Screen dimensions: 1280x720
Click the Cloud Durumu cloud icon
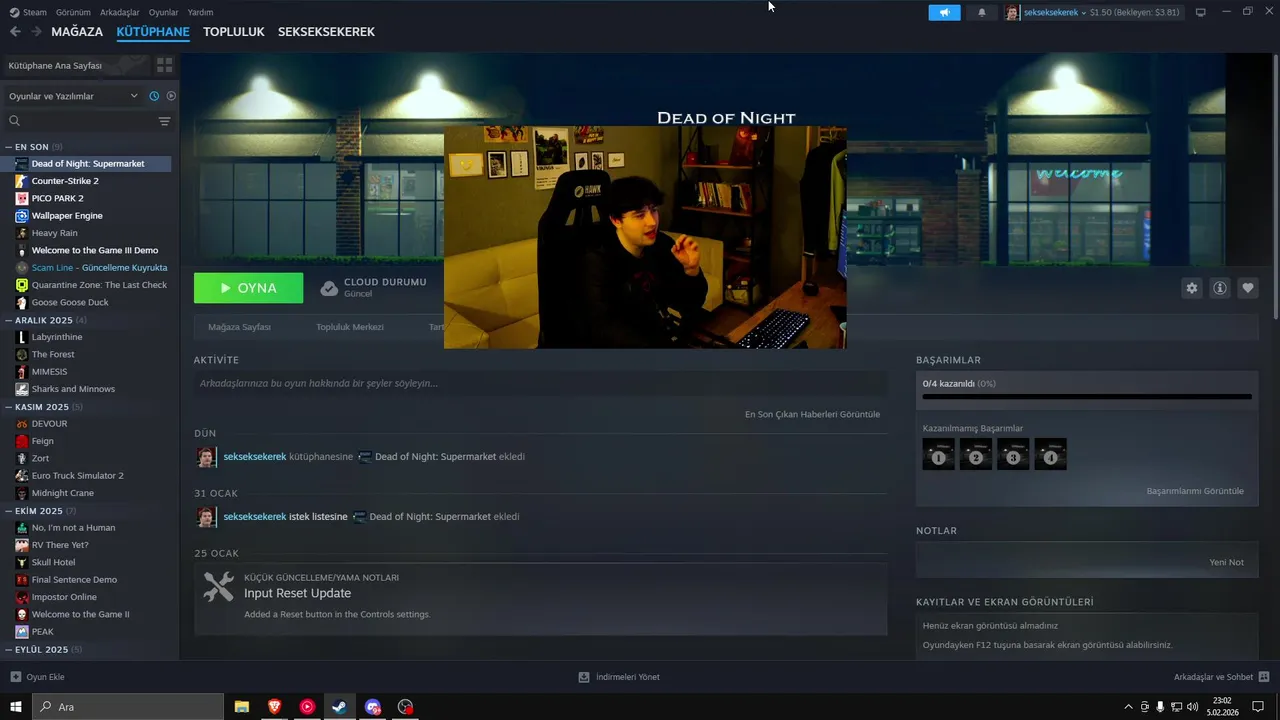(329, 288)
